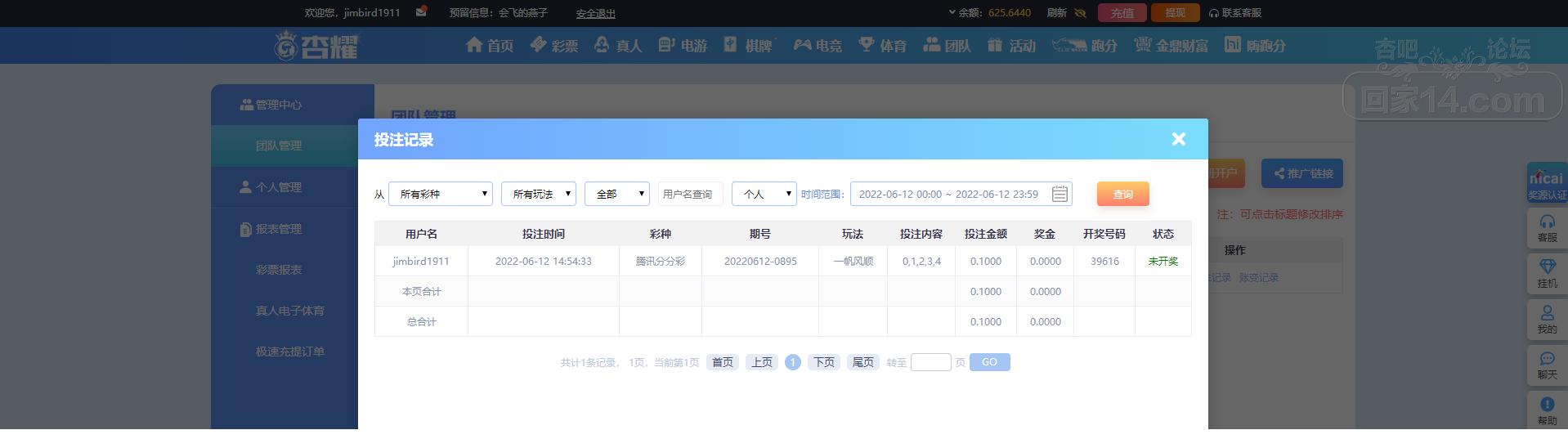Open the 客服 headset floating icon
Viewport: 1568px width, 448px height.
(1547, 228)
